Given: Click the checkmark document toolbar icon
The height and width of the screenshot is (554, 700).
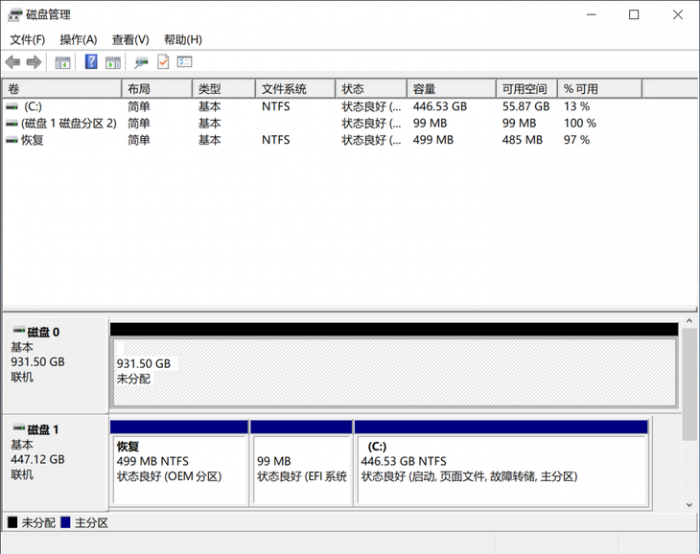Looking at the screenshot, I should (x=163, y=62).
